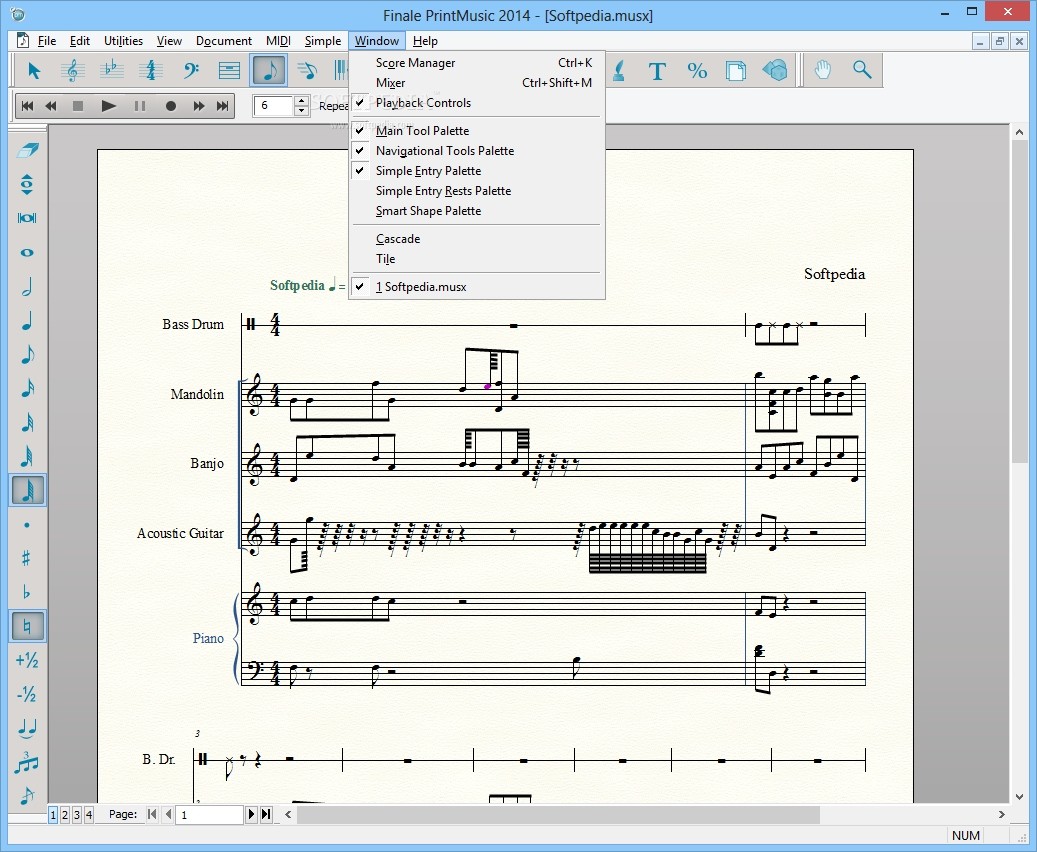Open the Utilities menu
Screen dimensions: 1037x852
[123, 41]
